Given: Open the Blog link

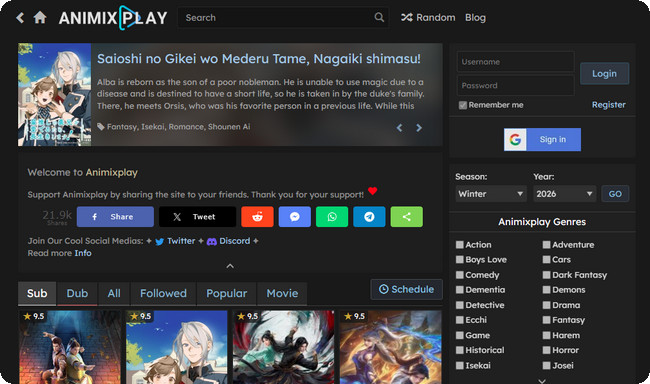Looking at the screenshot, I should click(475, 17).
